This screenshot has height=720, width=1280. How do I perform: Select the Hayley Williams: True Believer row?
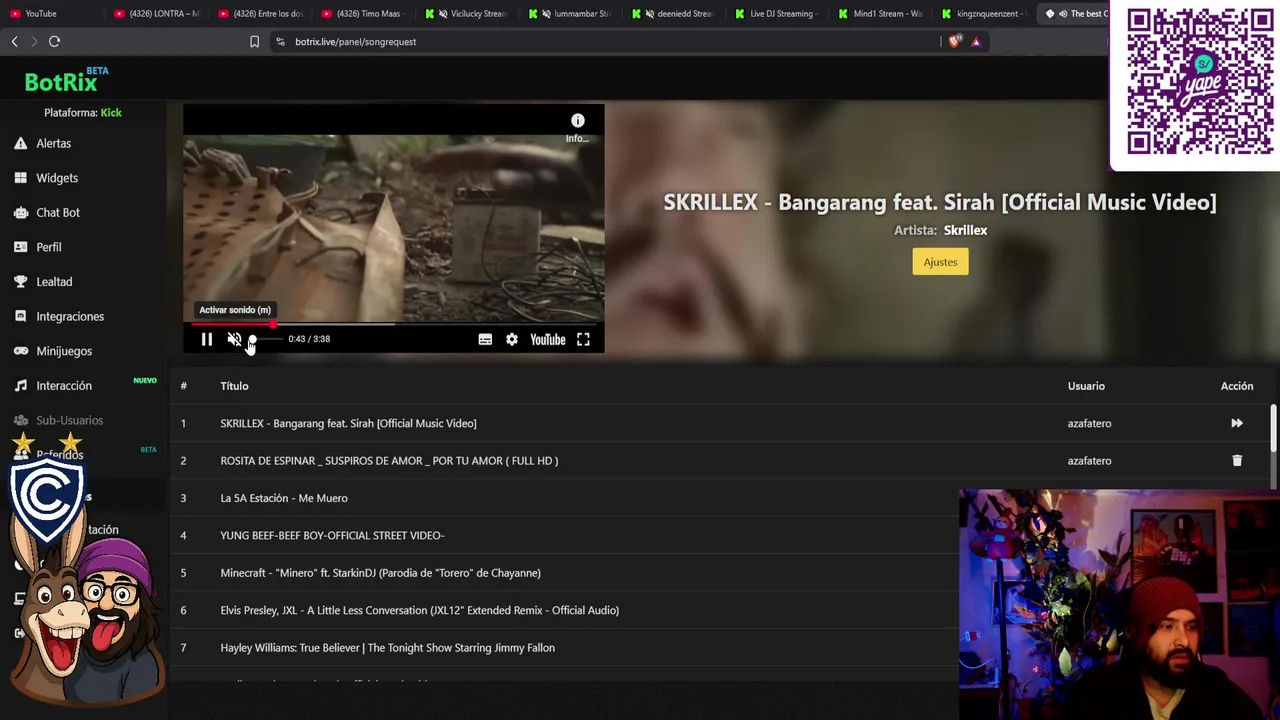(387, 648)
